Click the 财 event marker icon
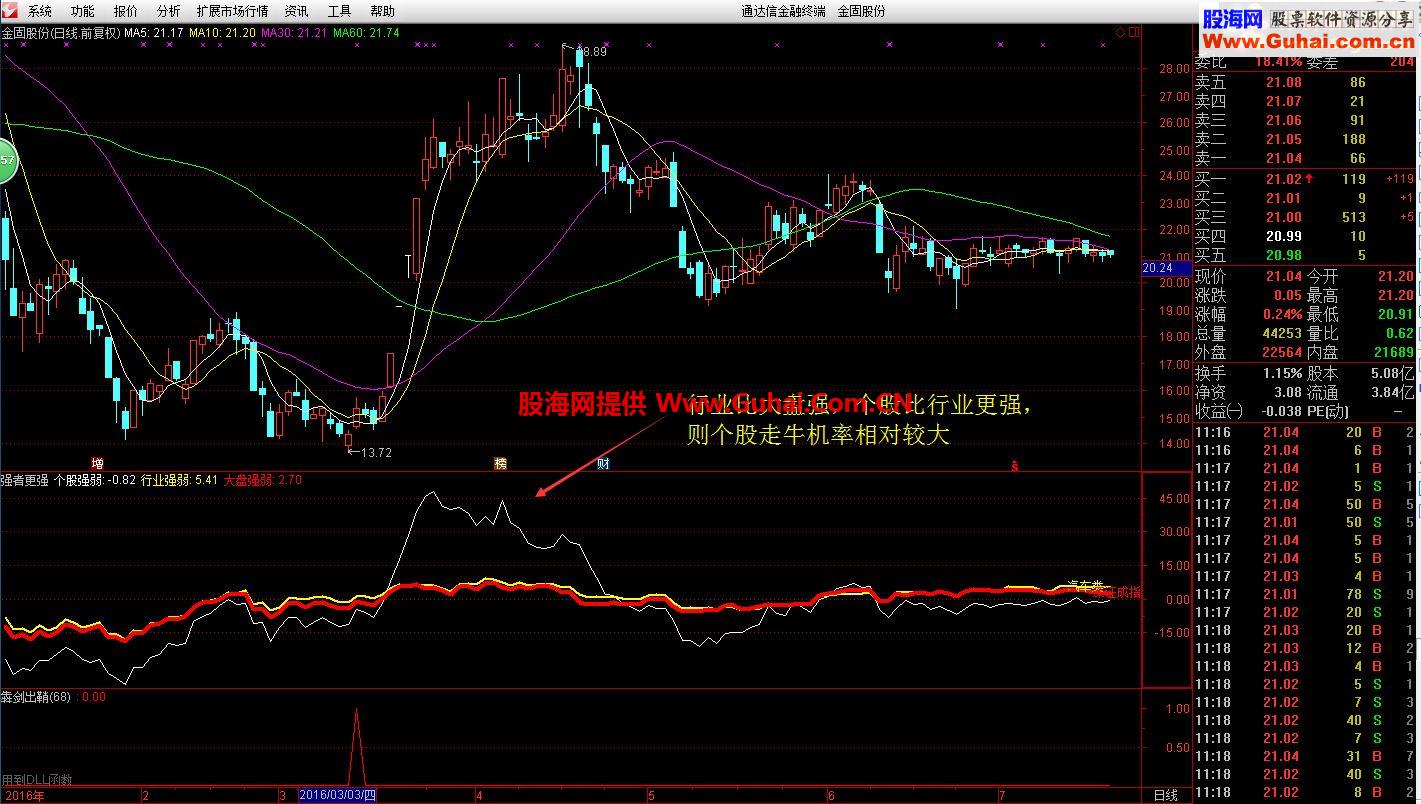This screenshot has height=804, width=1421. [603, 463]
